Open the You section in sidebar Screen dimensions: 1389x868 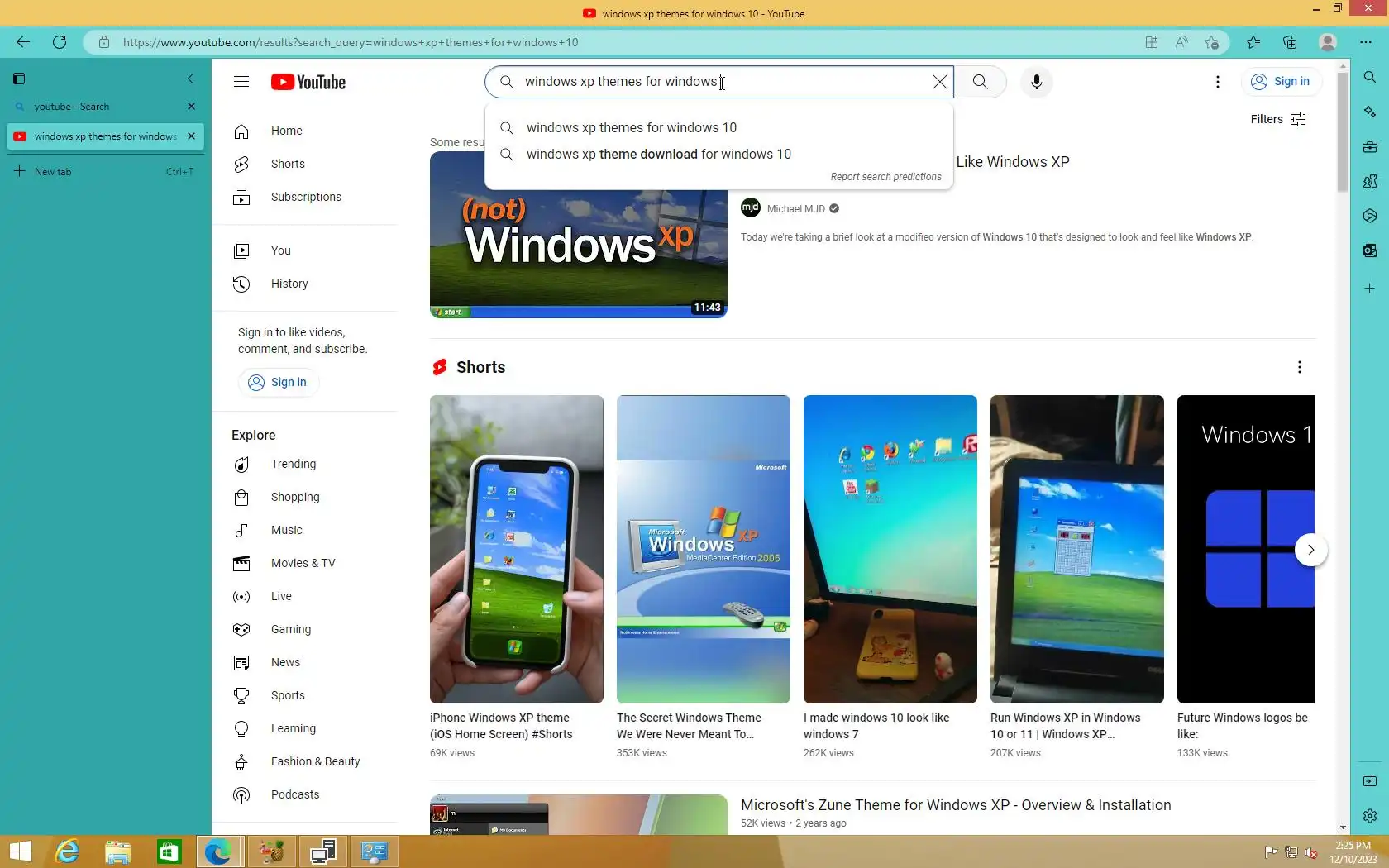[306, 250]
